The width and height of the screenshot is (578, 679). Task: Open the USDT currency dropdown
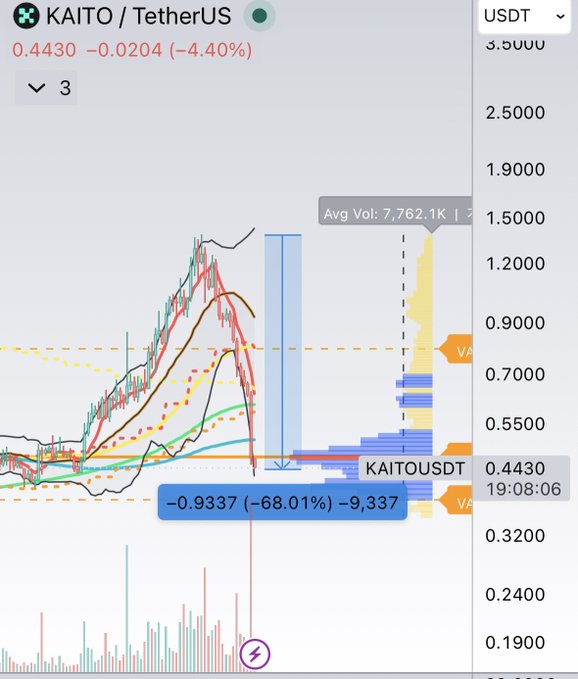coord(524,16)
